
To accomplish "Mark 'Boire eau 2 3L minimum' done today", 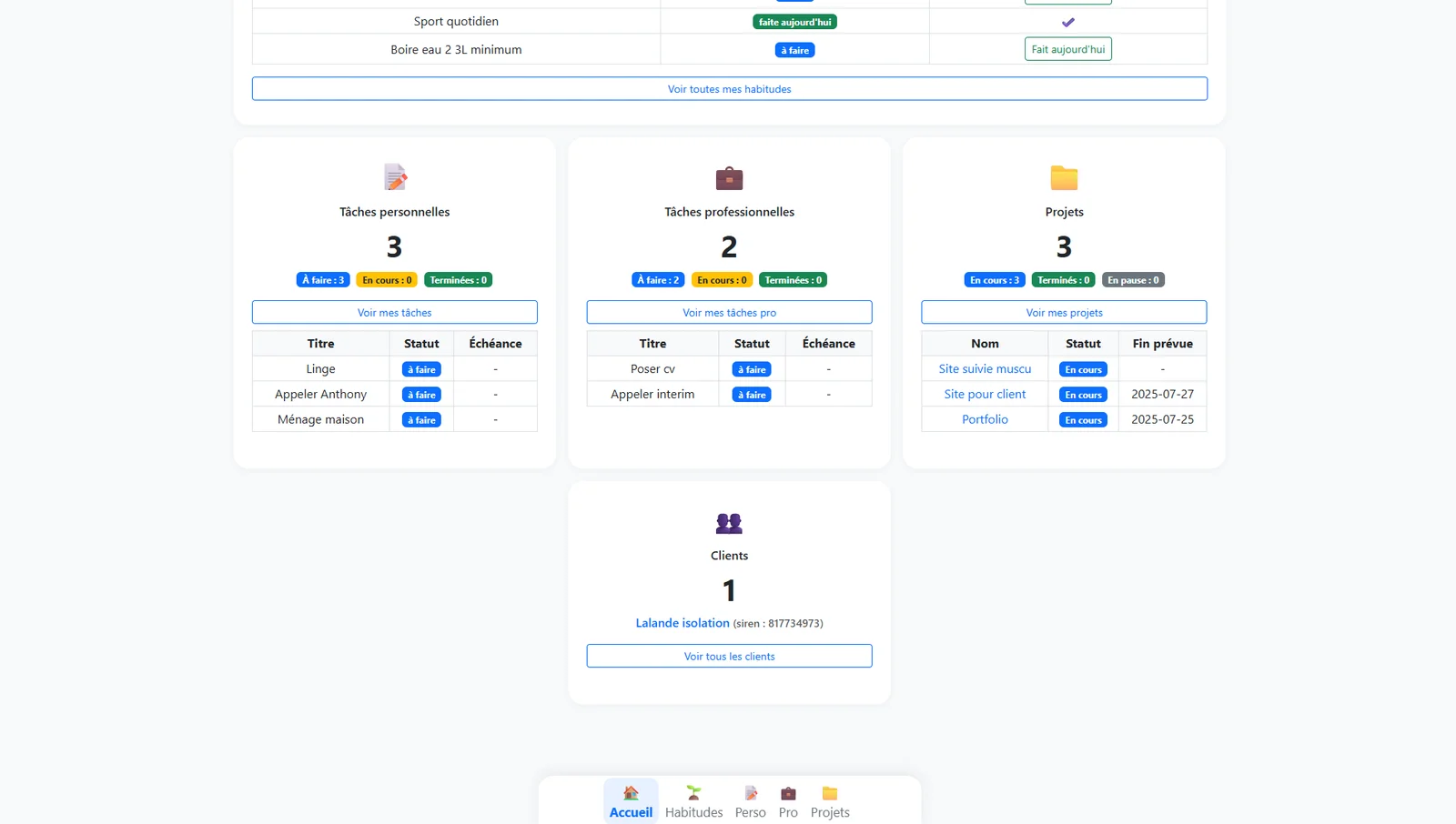I will 1067,49.
